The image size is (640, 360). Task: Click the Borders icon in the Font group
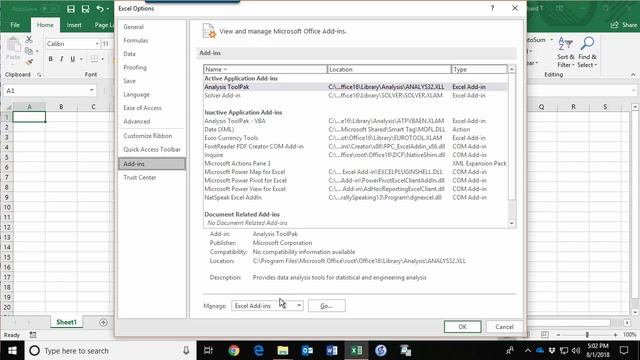point(94,59)
